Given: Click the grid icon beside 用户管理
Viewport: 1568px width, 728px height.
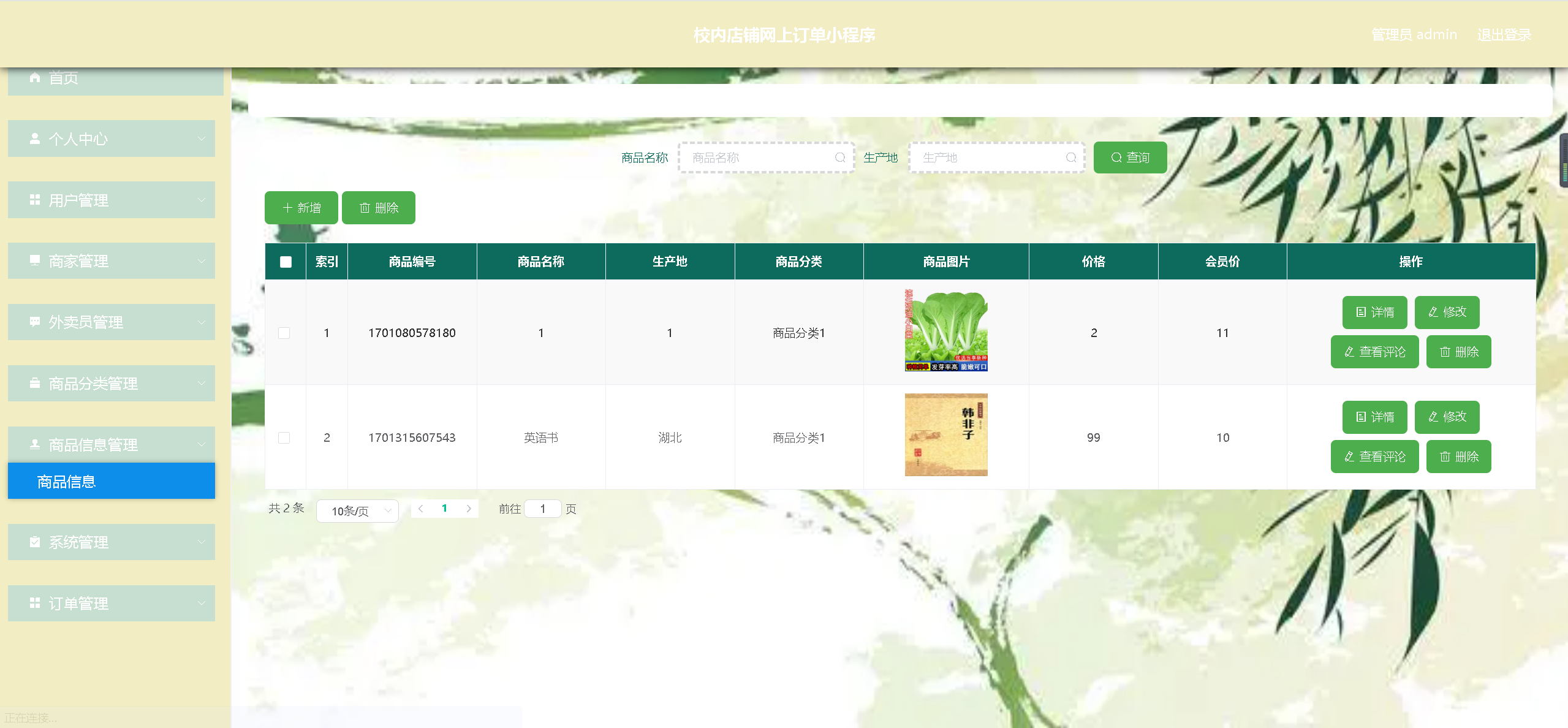Looking at the screenshot, I should (35, 200).
